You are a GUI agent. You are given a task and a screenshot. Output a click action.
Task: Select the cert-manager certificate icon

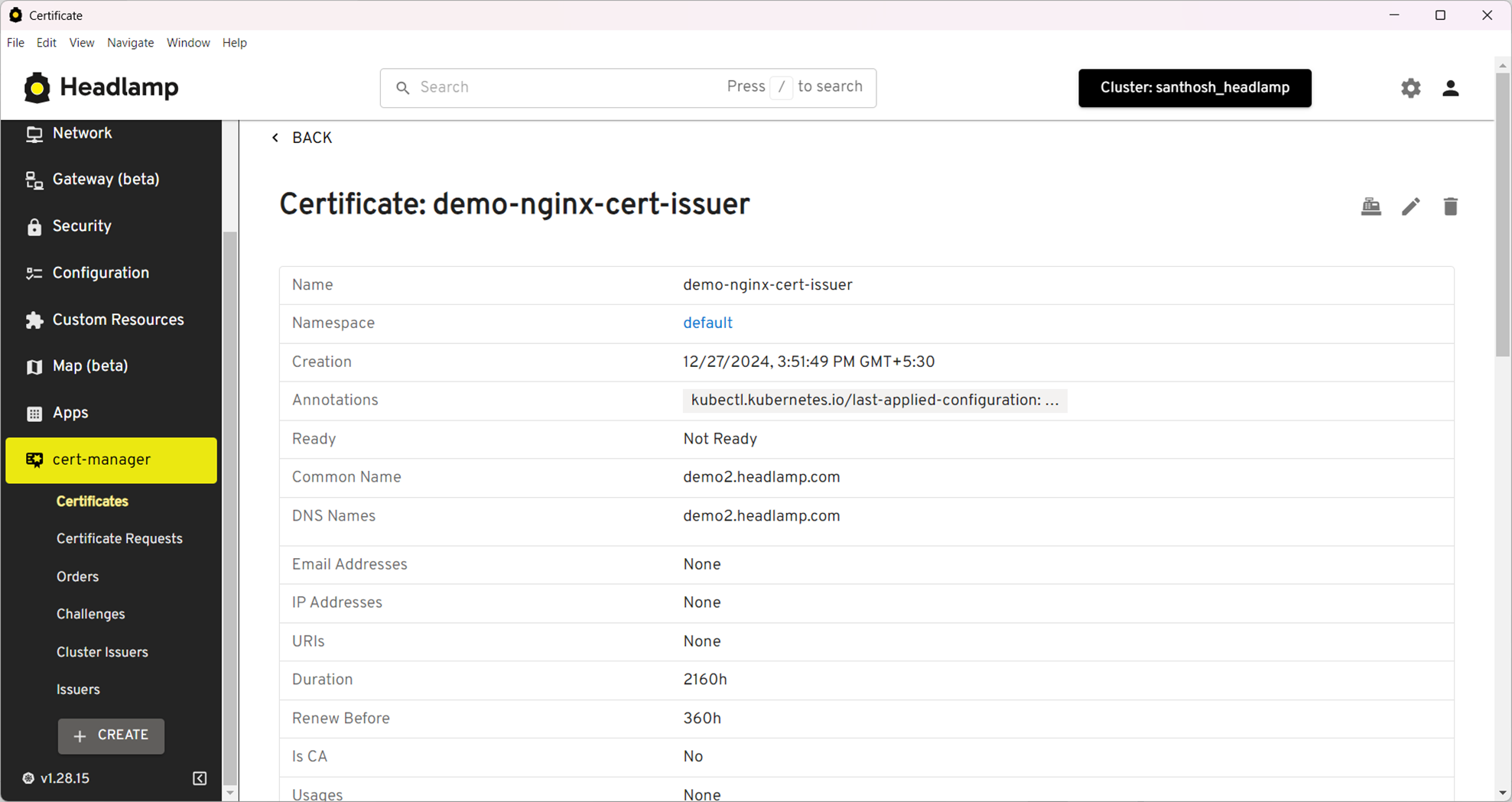(34, 460)
